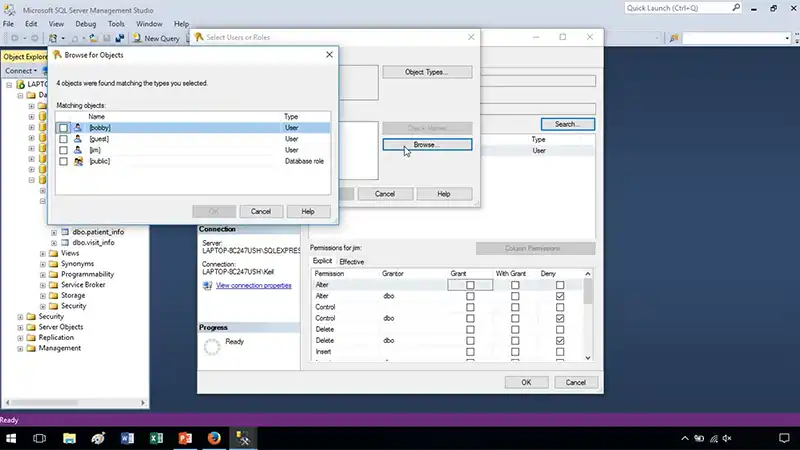
Task: Open the Edit menu
Action: coord(31,23)
